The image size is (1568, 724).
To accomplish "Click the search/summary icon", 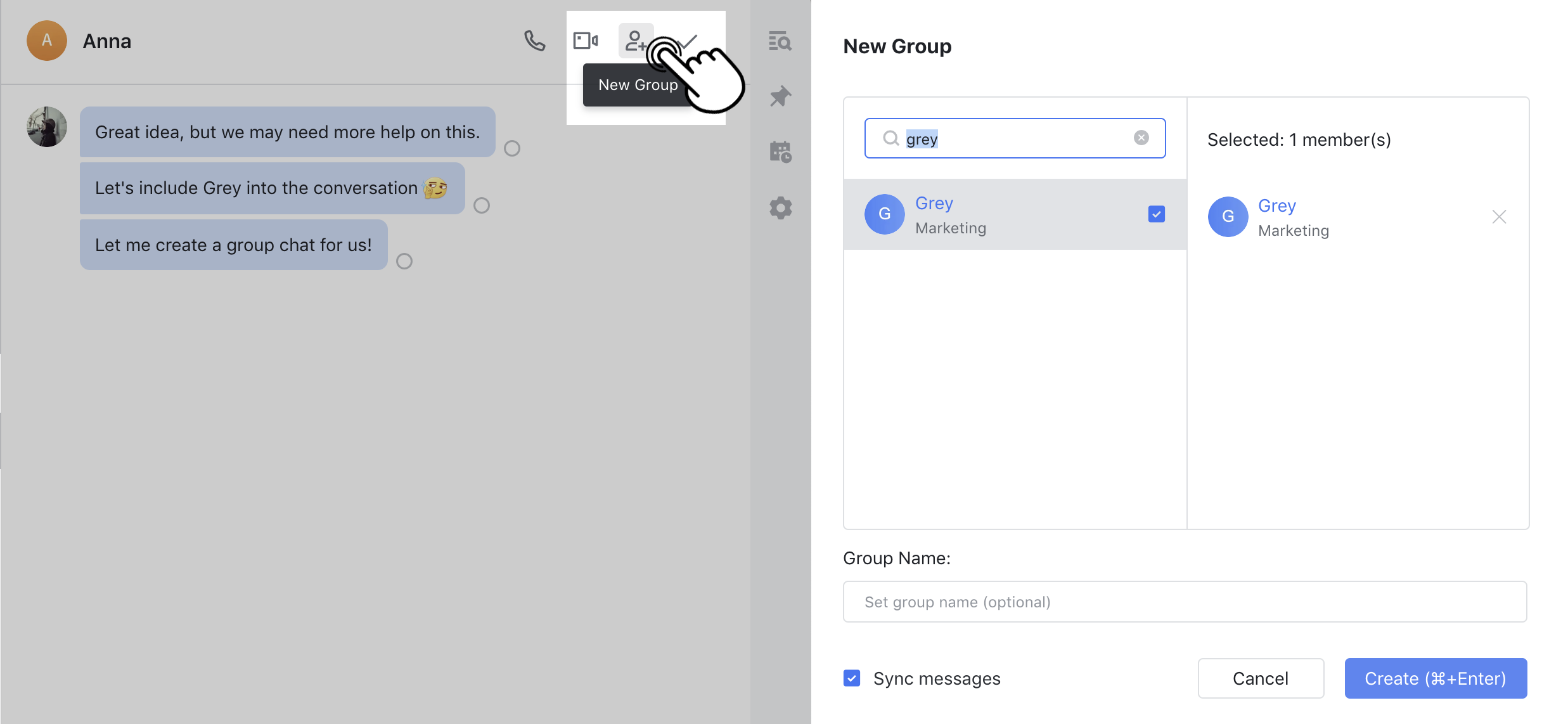I will [x=781, y=40].
